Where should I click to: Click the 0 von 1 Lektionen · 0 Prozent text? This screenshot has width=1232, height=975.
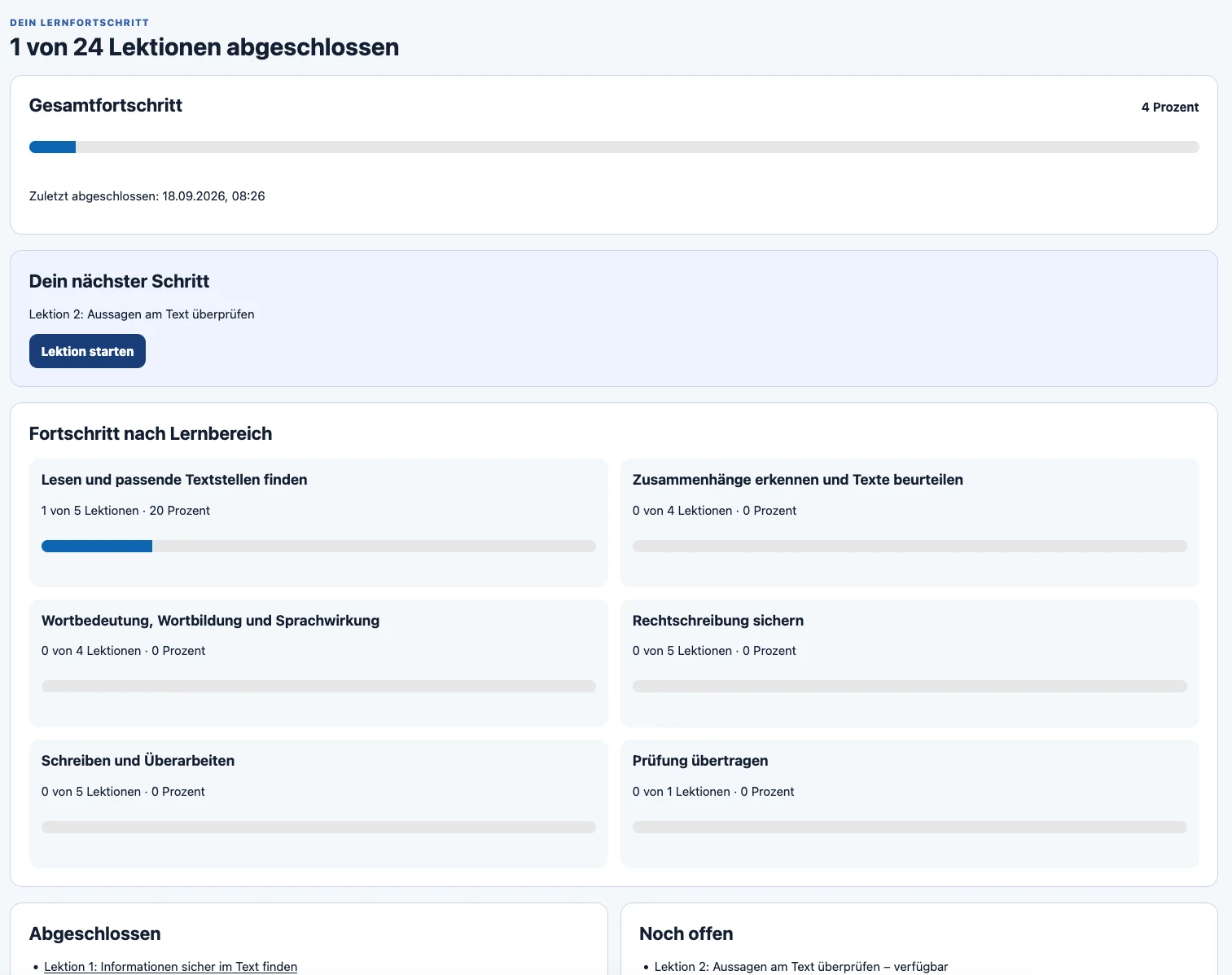713,792
